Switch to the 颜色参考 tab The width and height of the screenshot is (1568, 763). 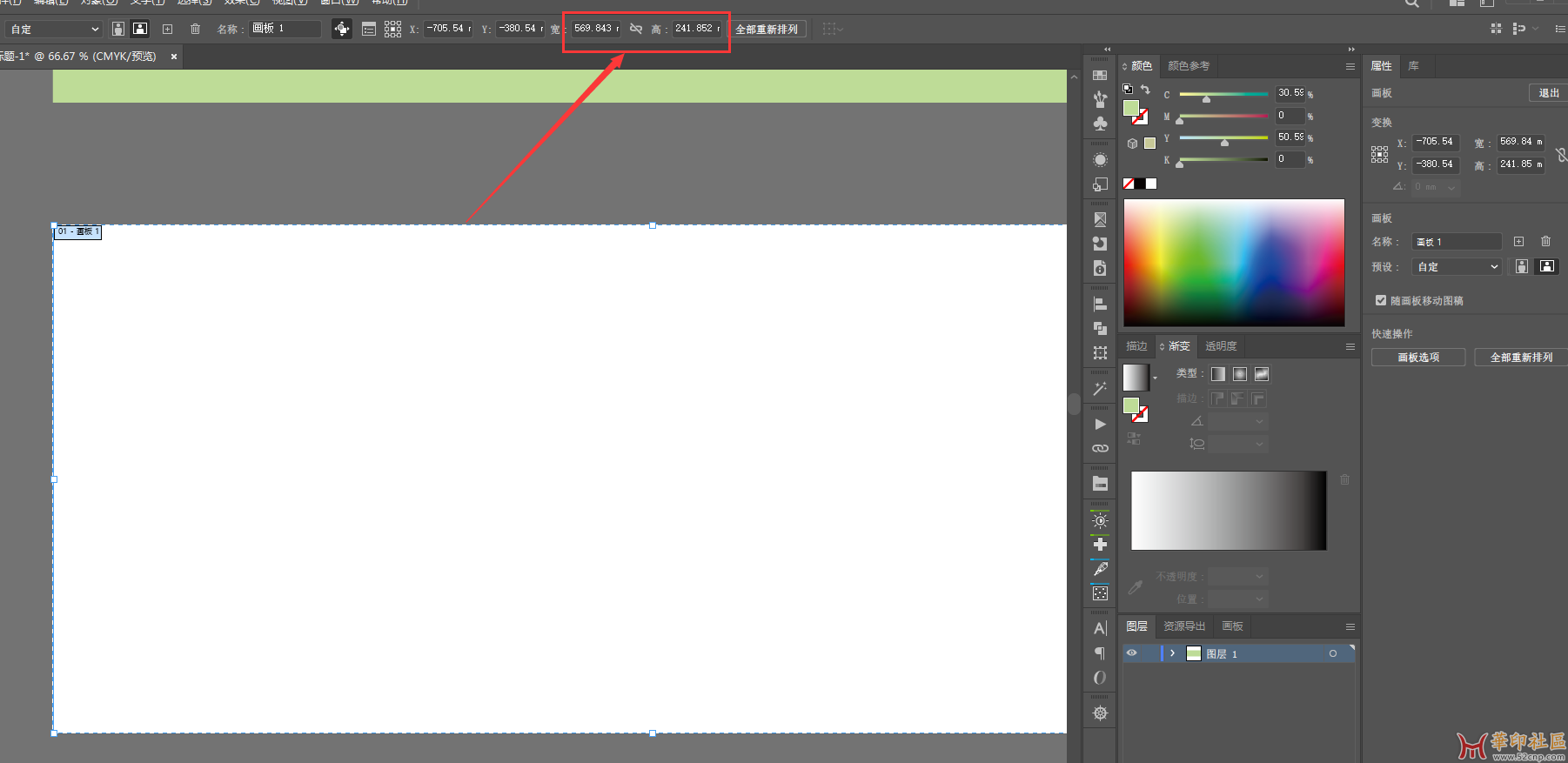[x=1188, y=66]
